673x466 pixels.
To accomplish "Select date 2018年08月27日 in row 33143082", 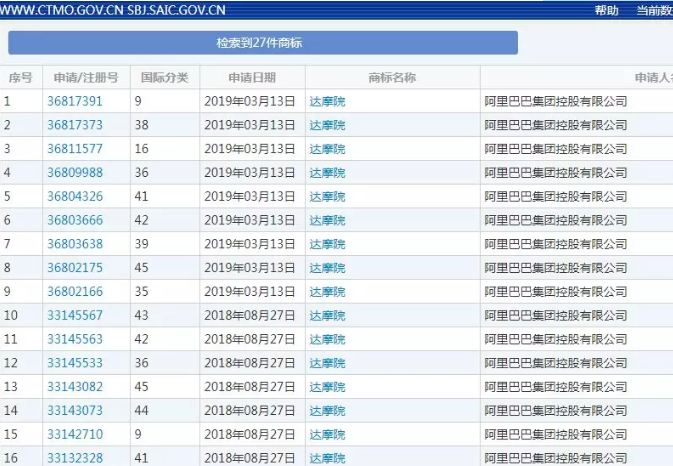I will (x=249, y=387).
